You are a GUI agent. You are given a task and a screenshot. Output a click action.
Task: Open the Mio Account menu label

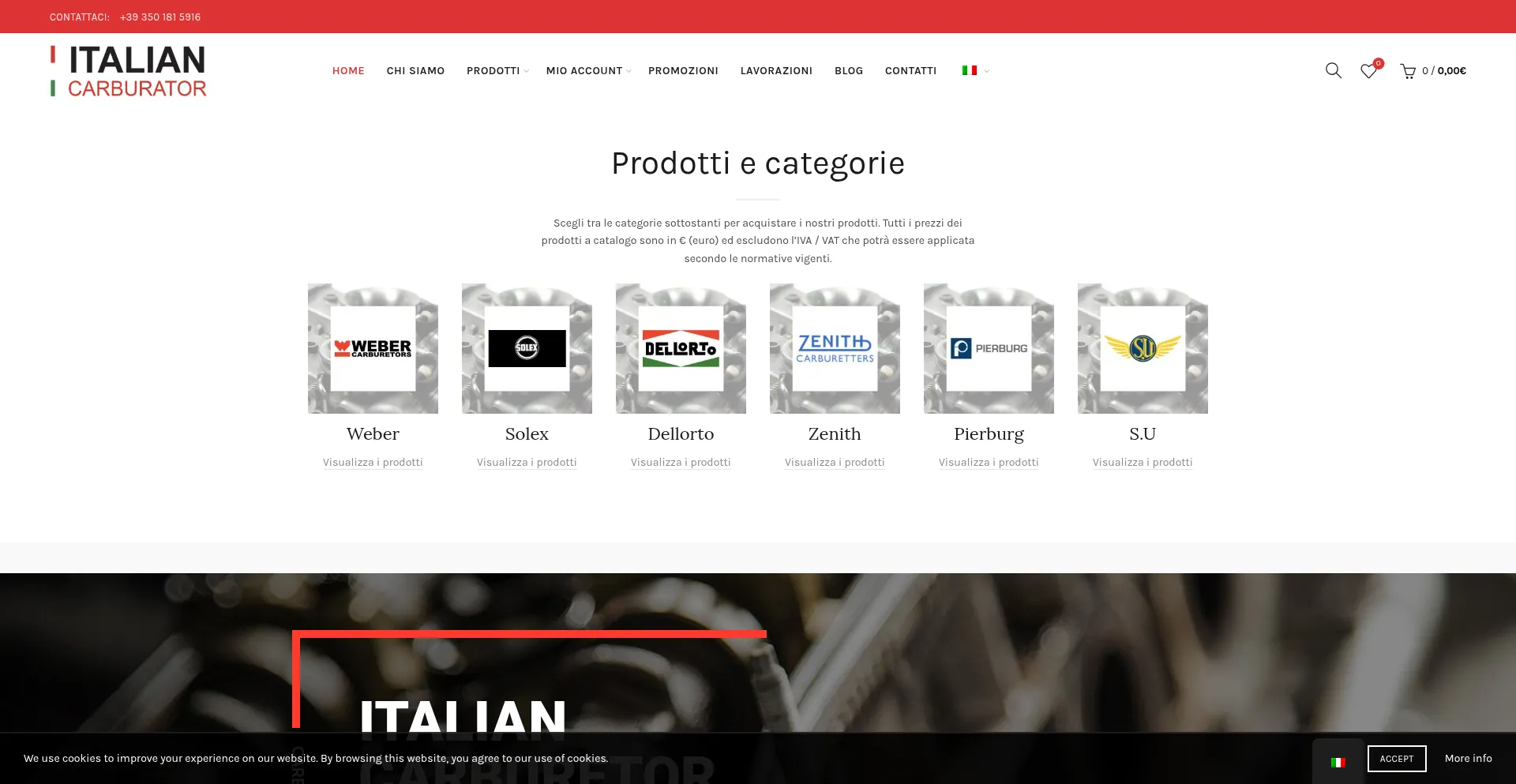(584, 70)
